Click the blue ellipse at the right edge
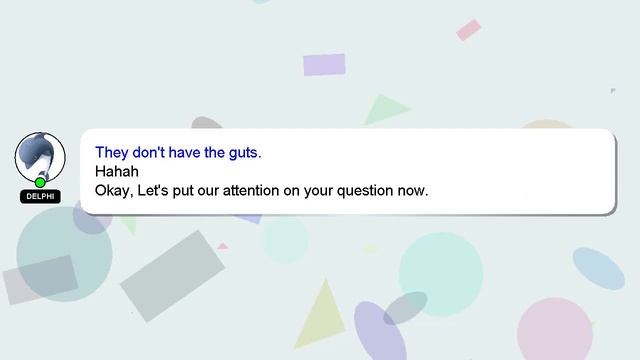 (x=598, y=269)
